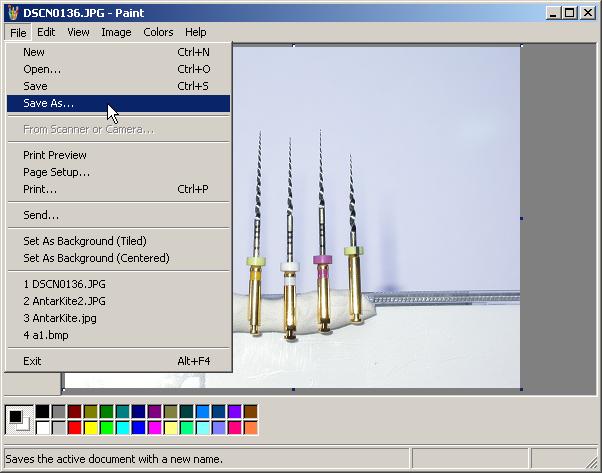Open recent file 1 DSCN0136.JPG
Viewport: 602px width, 473px height.
[x=118, y=284]
